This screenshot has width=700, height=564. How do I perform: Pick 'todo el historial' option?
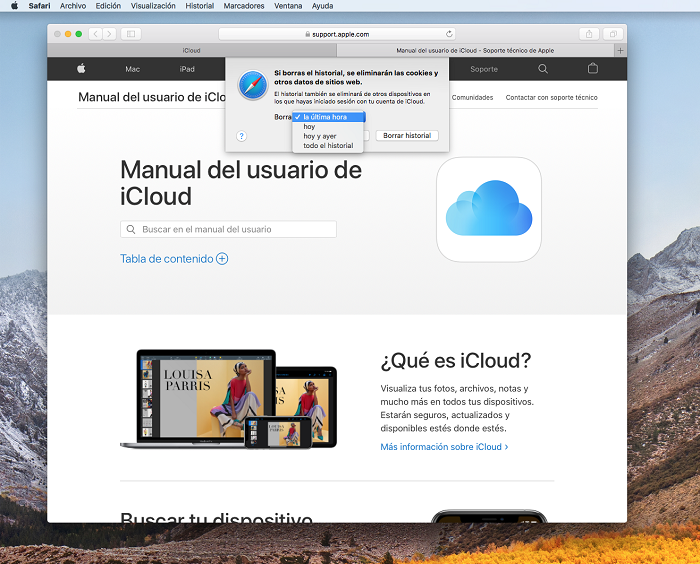(x=328, y=146)
